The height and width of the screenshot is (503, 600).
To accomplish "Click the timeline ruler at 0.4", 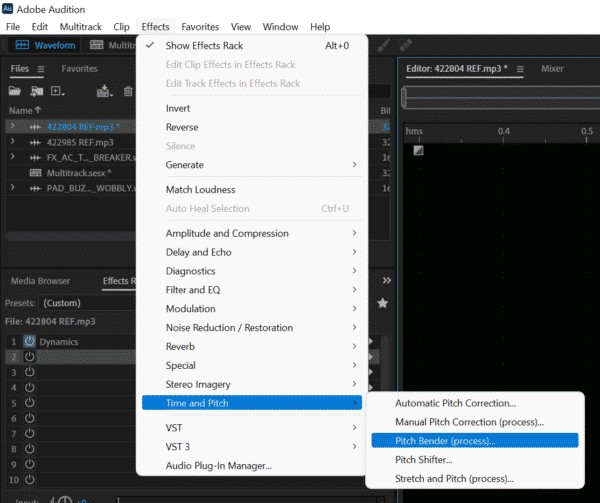I will click(x=504, y=132).
